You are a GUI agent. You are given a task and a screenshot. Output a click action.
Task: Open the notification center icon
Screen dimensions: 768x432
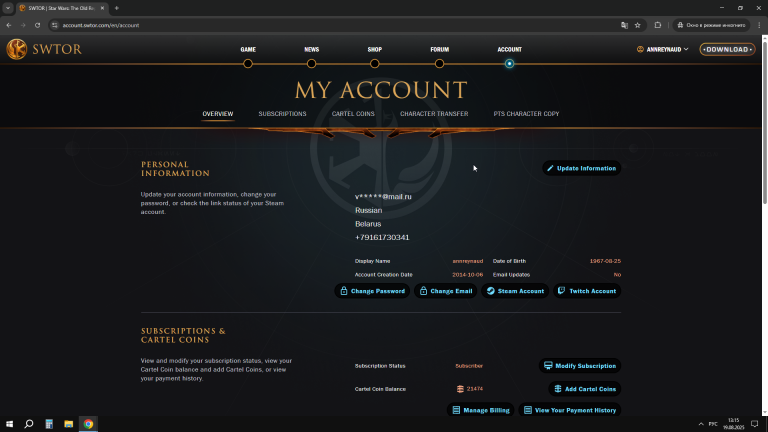(x=755, y=424)
